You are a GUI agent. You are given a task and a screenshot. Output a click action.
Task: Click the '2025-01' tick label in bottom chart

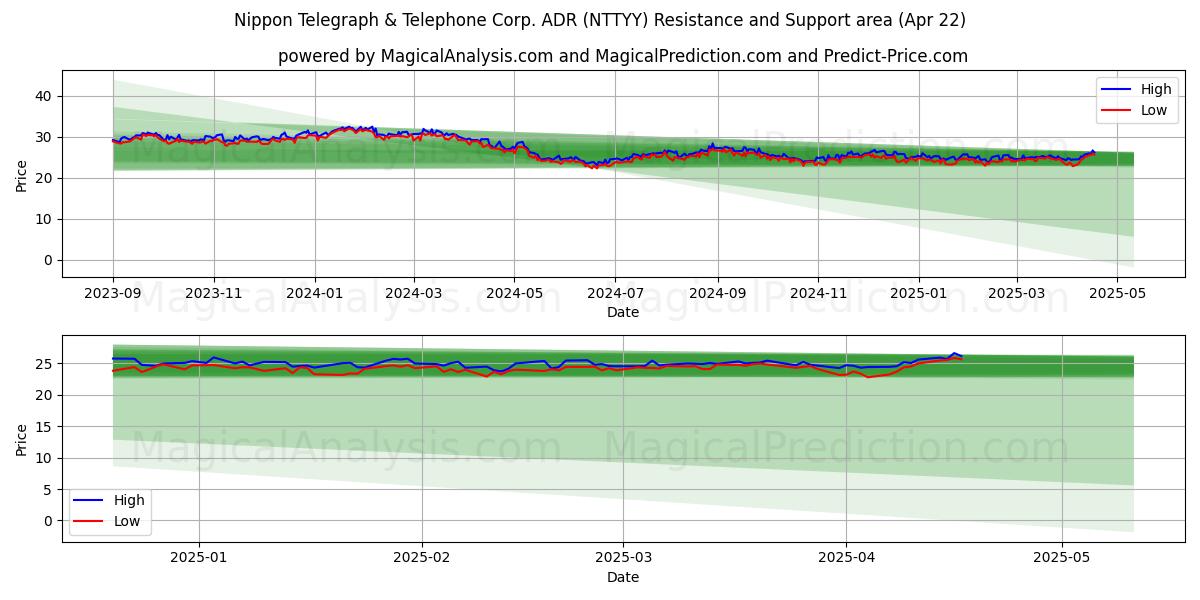pos(200,558)
